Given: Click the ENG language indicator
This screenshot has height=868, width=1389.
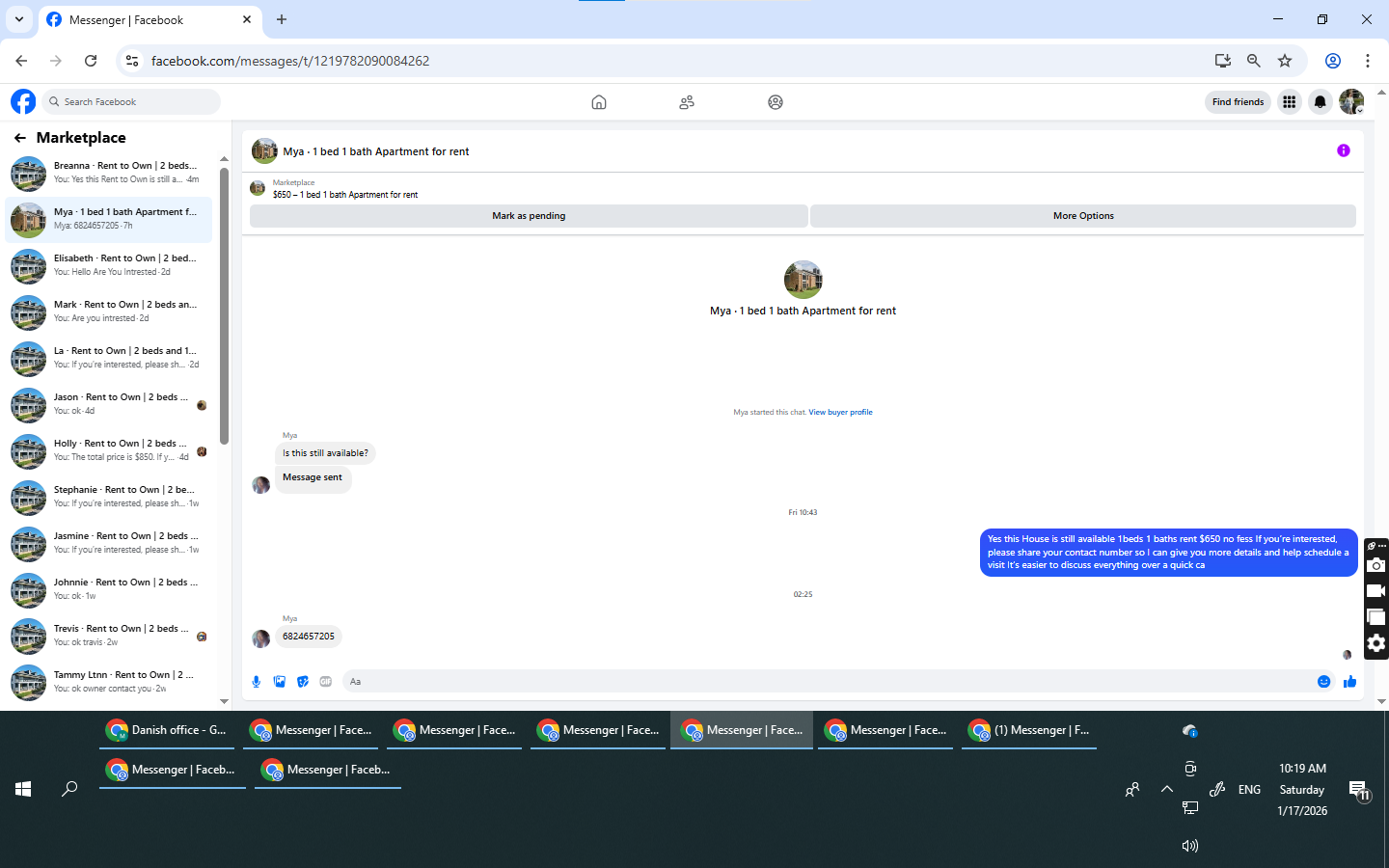Looking at the screenshot, I should click(x=1249, y=790).
